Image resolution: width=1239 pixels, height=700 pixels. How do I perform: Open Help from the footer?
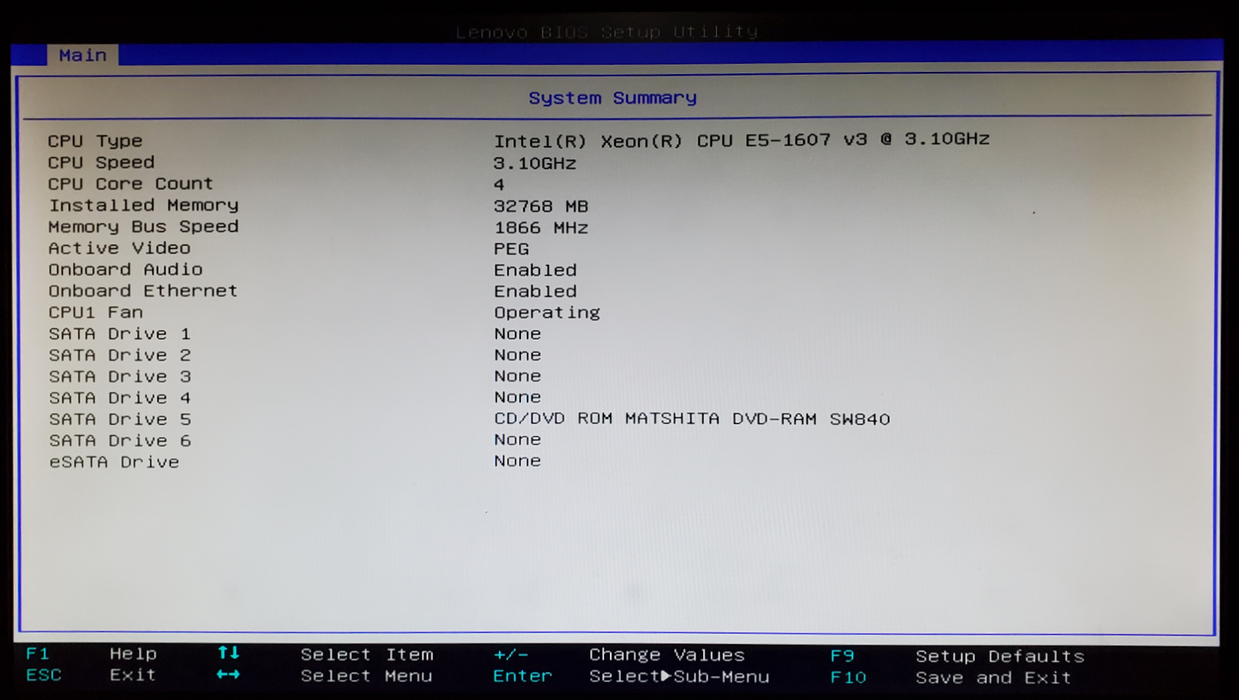pos(133,654)
